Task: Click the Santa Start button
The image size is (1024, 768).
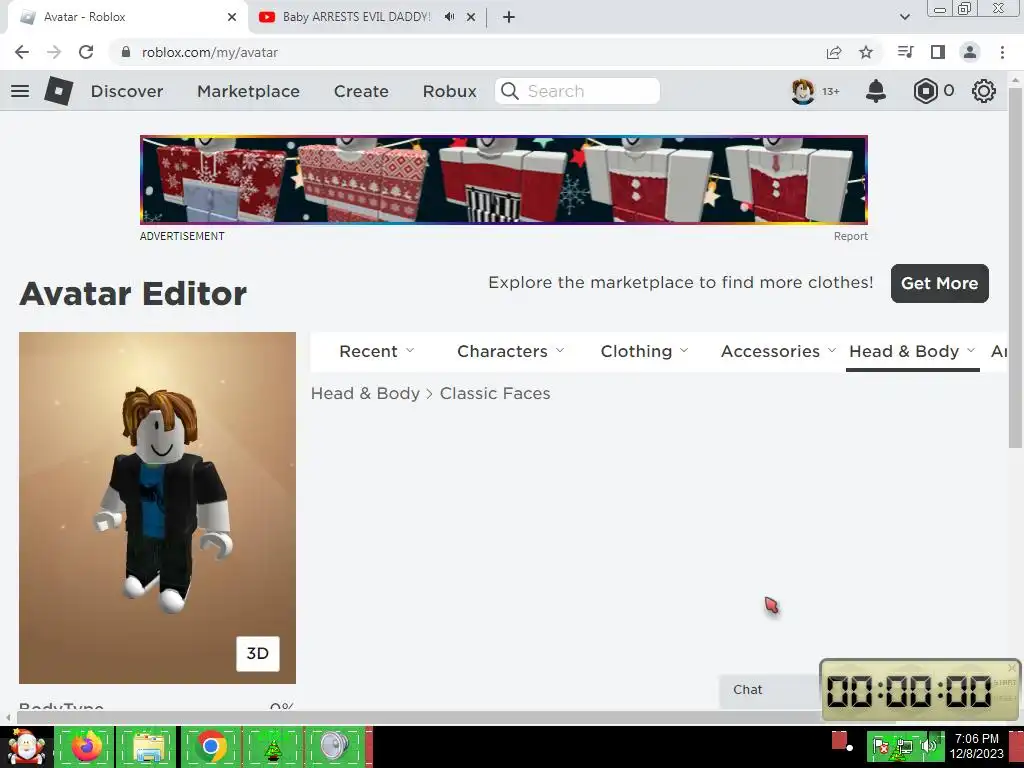Action: tap(26, 747)
